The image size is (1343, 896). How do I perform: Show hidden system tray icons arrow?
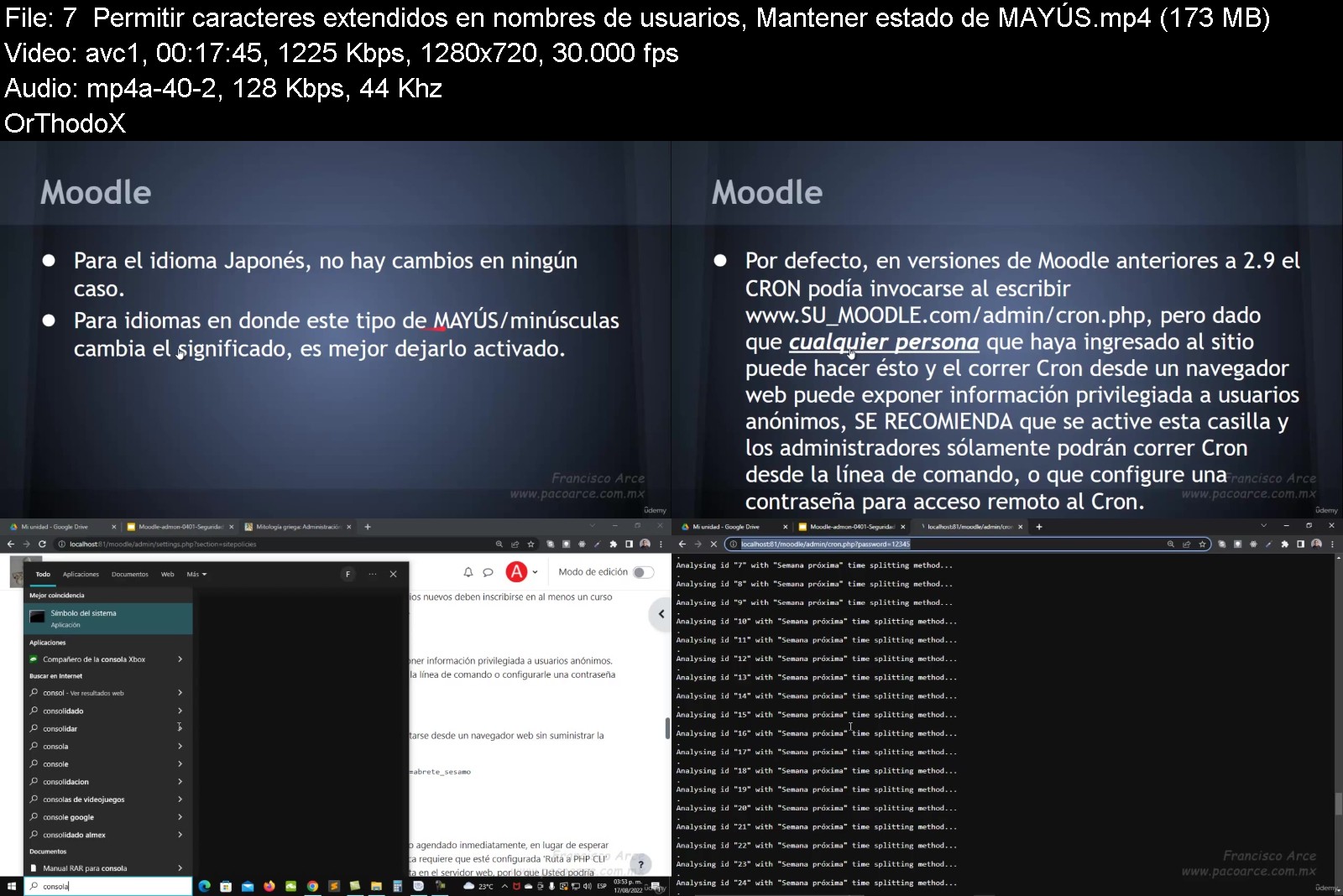pos(504,886)
